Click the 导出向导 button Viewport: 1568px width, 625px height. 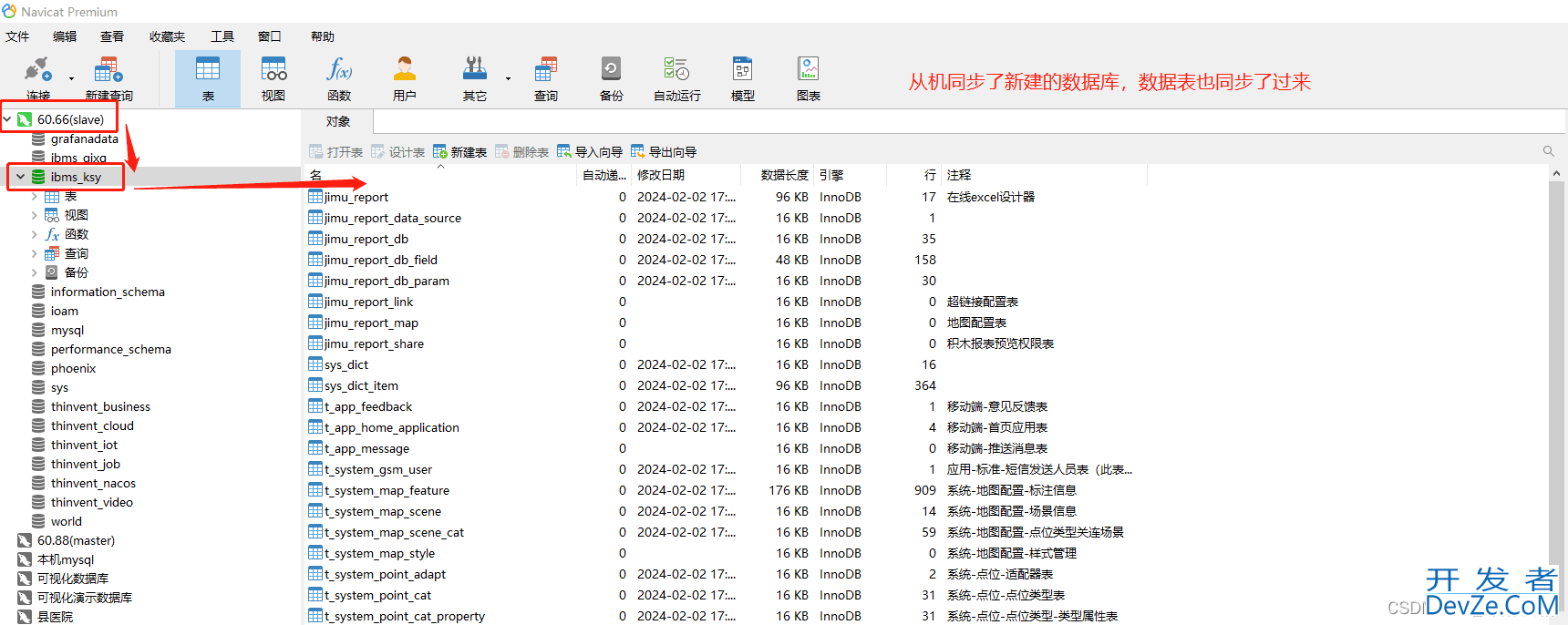coord(664,152)
